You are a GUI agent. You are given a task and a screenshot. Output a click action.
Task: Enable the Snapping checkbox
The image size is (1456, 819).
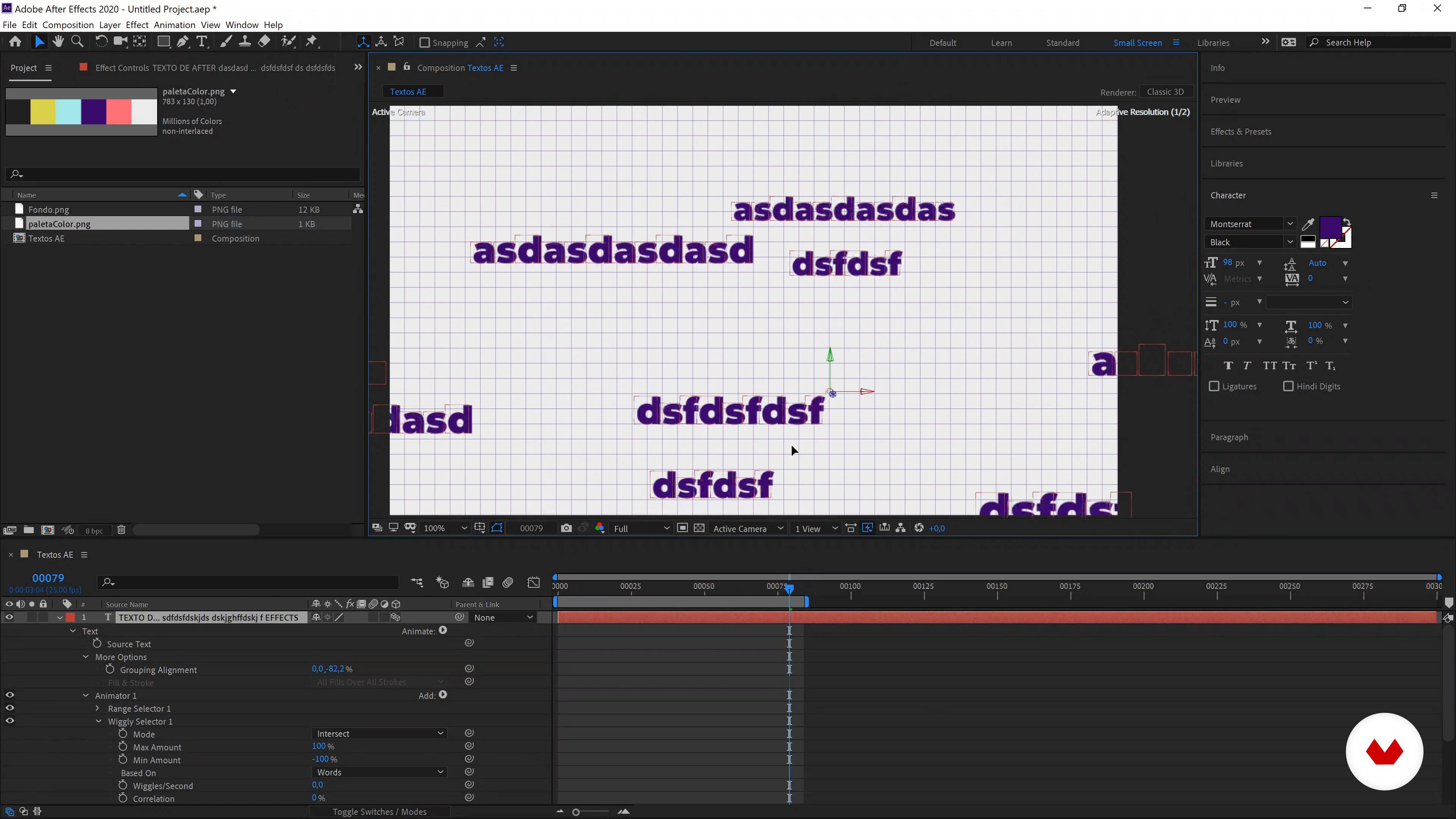[425, 42]
